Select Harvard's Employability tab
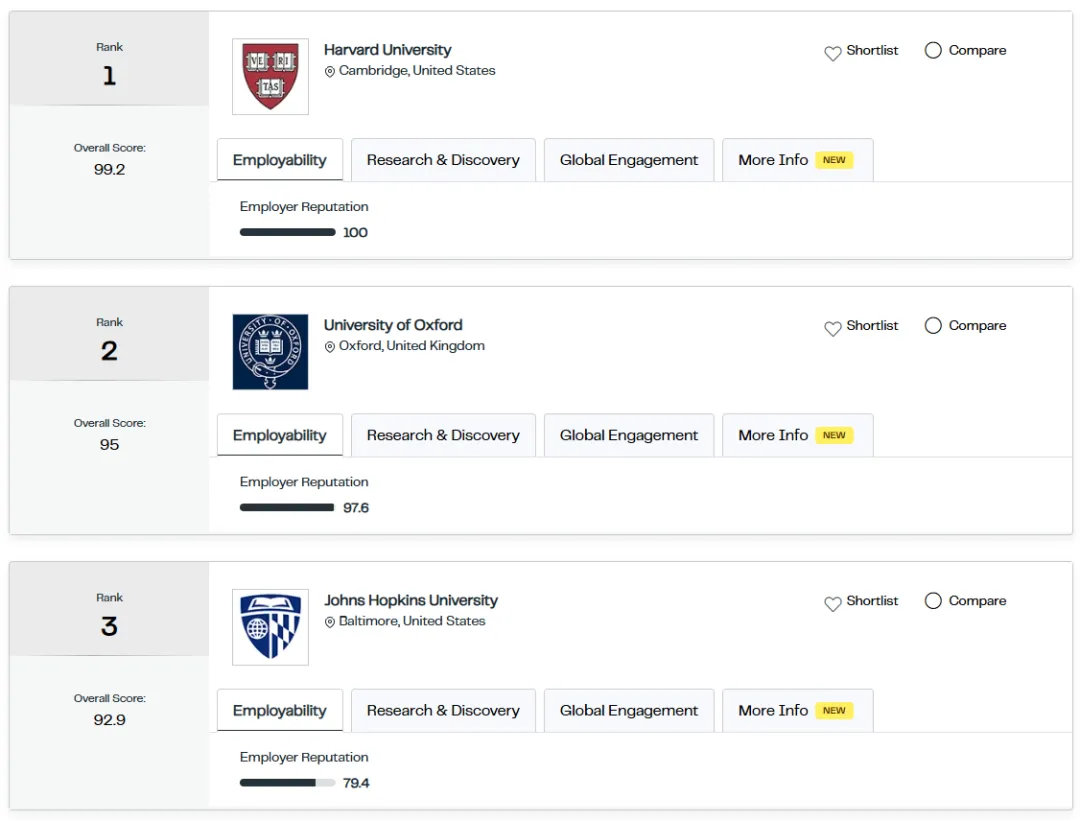 pyautogui.click(x=280, y=160)
